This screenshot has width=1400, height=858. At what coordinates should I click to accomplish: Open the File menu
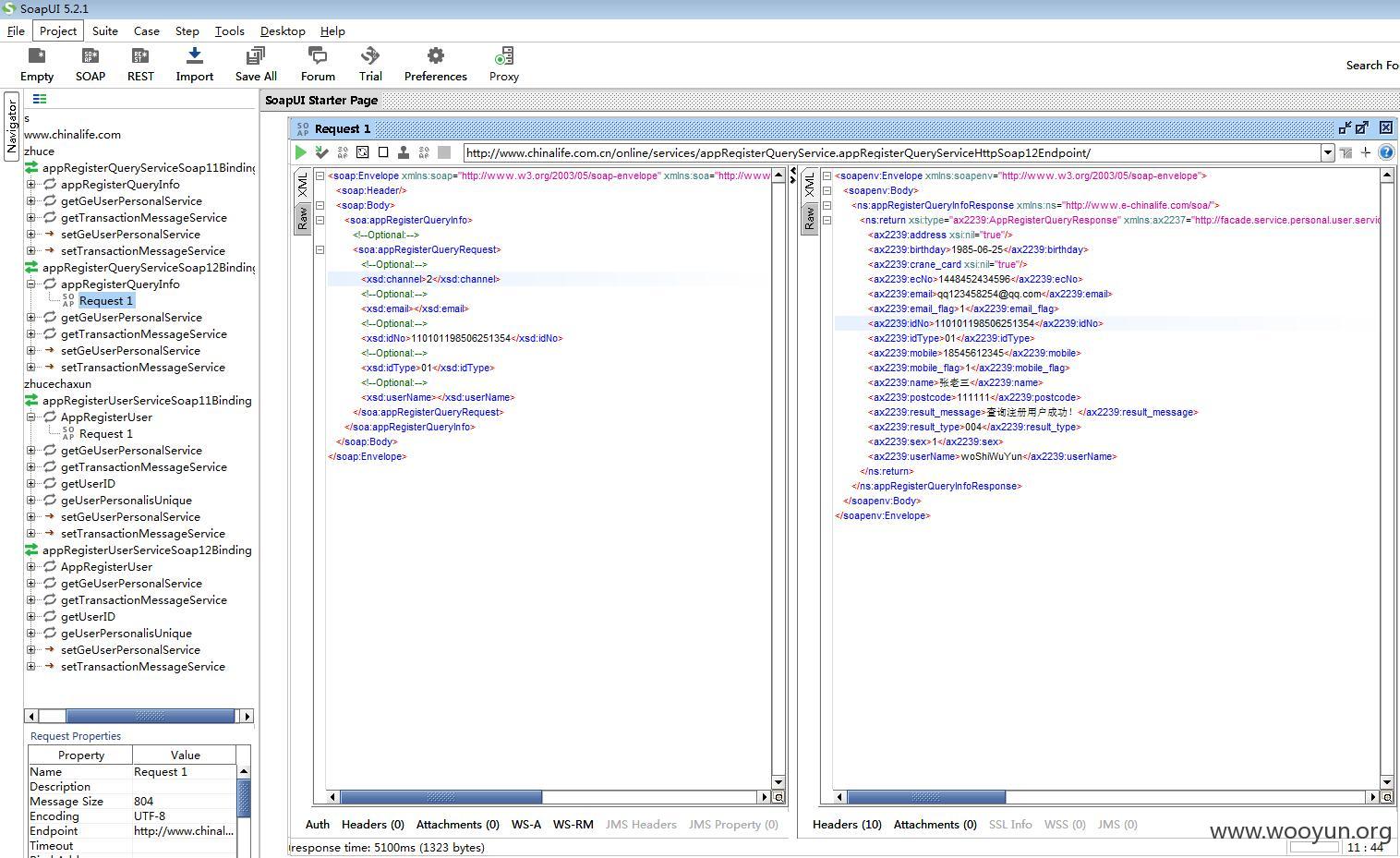pos(16,30)
